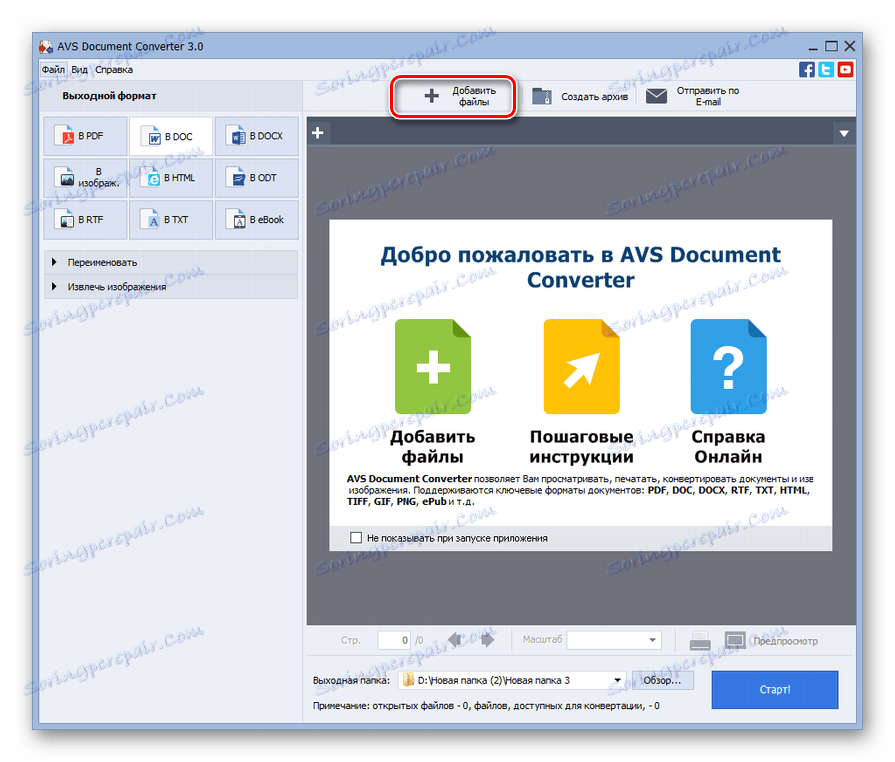Open the Масштаб dropdown
Image resolution: width=895 pixels, height=762 pixels.
point(614,640)
